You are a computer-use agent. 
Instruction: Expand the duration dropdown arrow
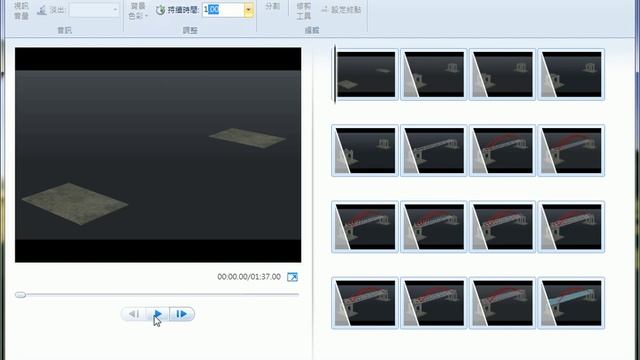(x=249, y=10)
